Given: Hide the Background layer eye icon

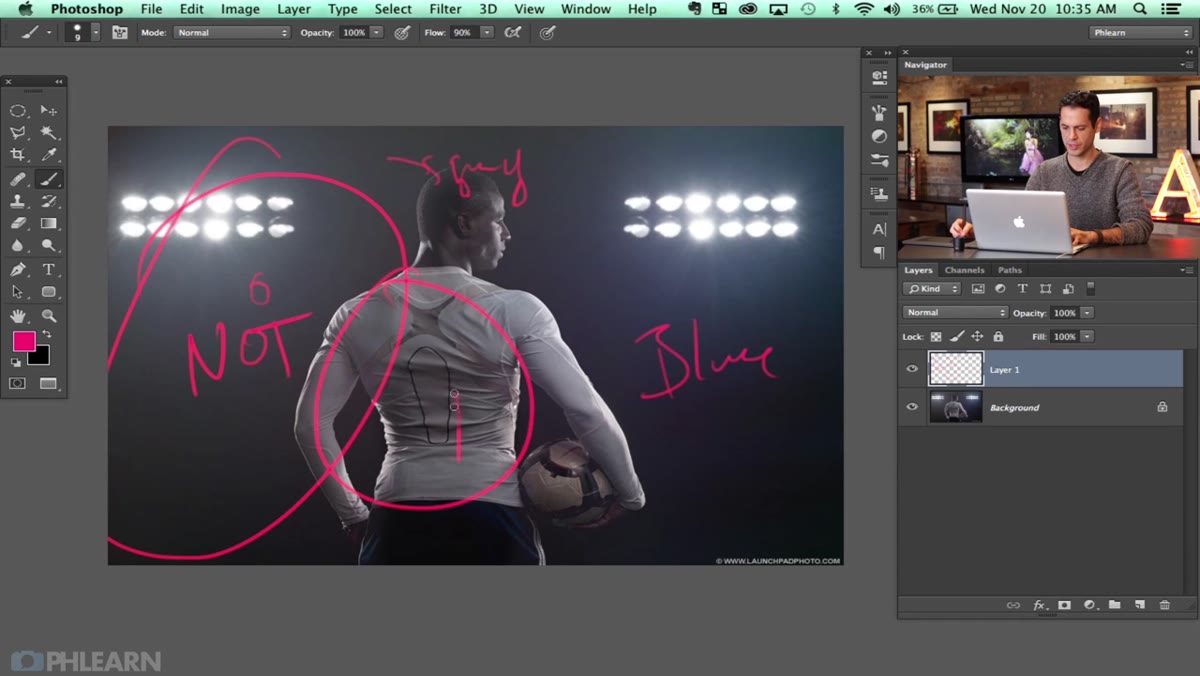Looking at the screenshot, I should 912,407.
